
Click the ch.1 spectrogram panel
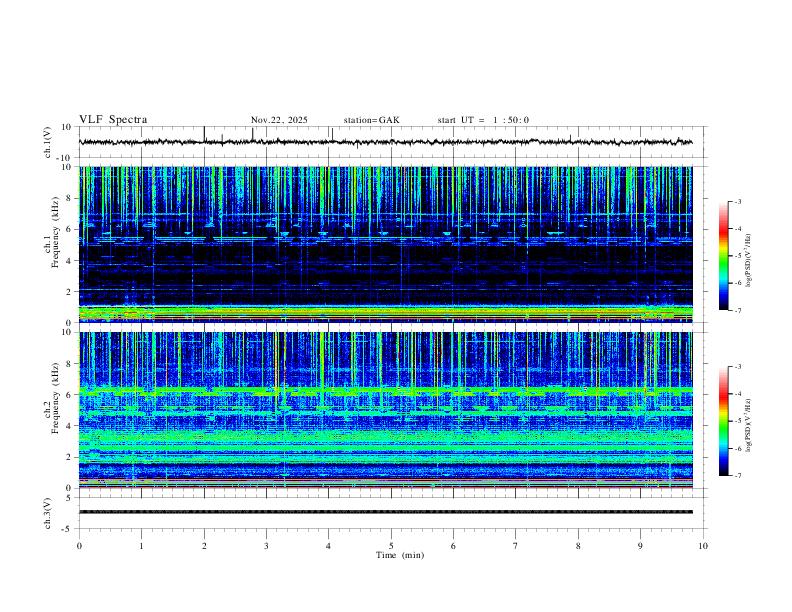pos(385,244)
